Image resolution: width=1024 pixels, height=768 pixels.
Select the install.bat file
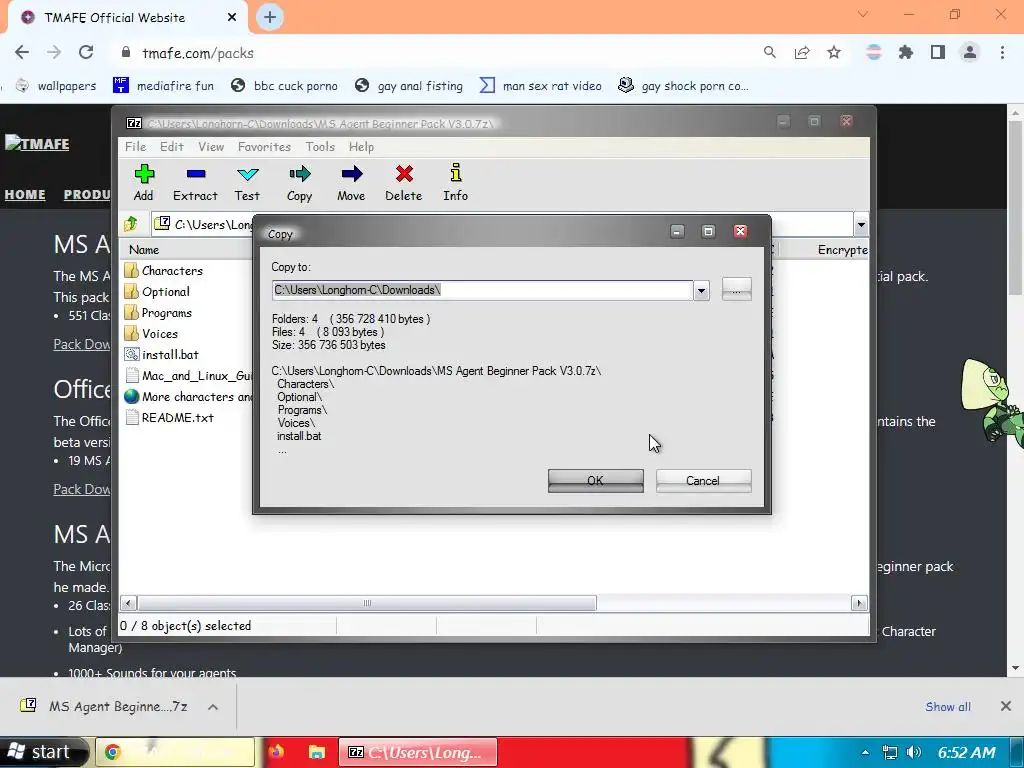162,354
